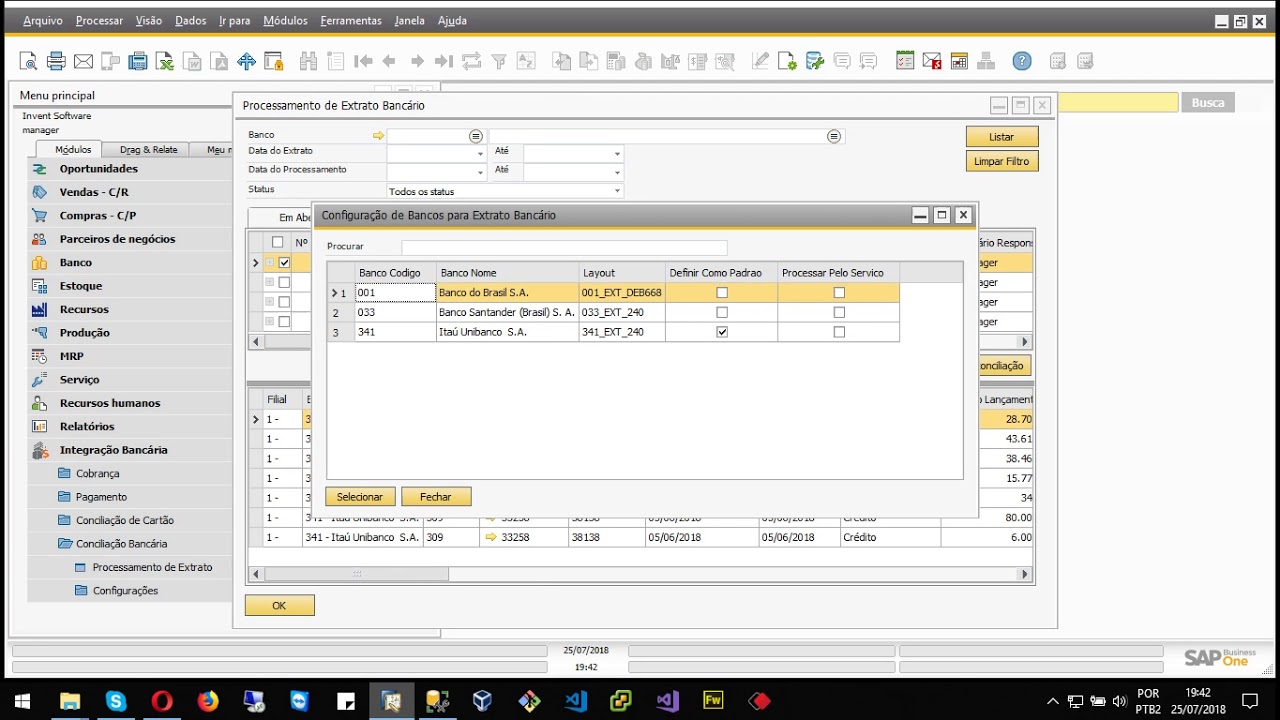Export to Word from the toolbar

[x=191, y=61]
